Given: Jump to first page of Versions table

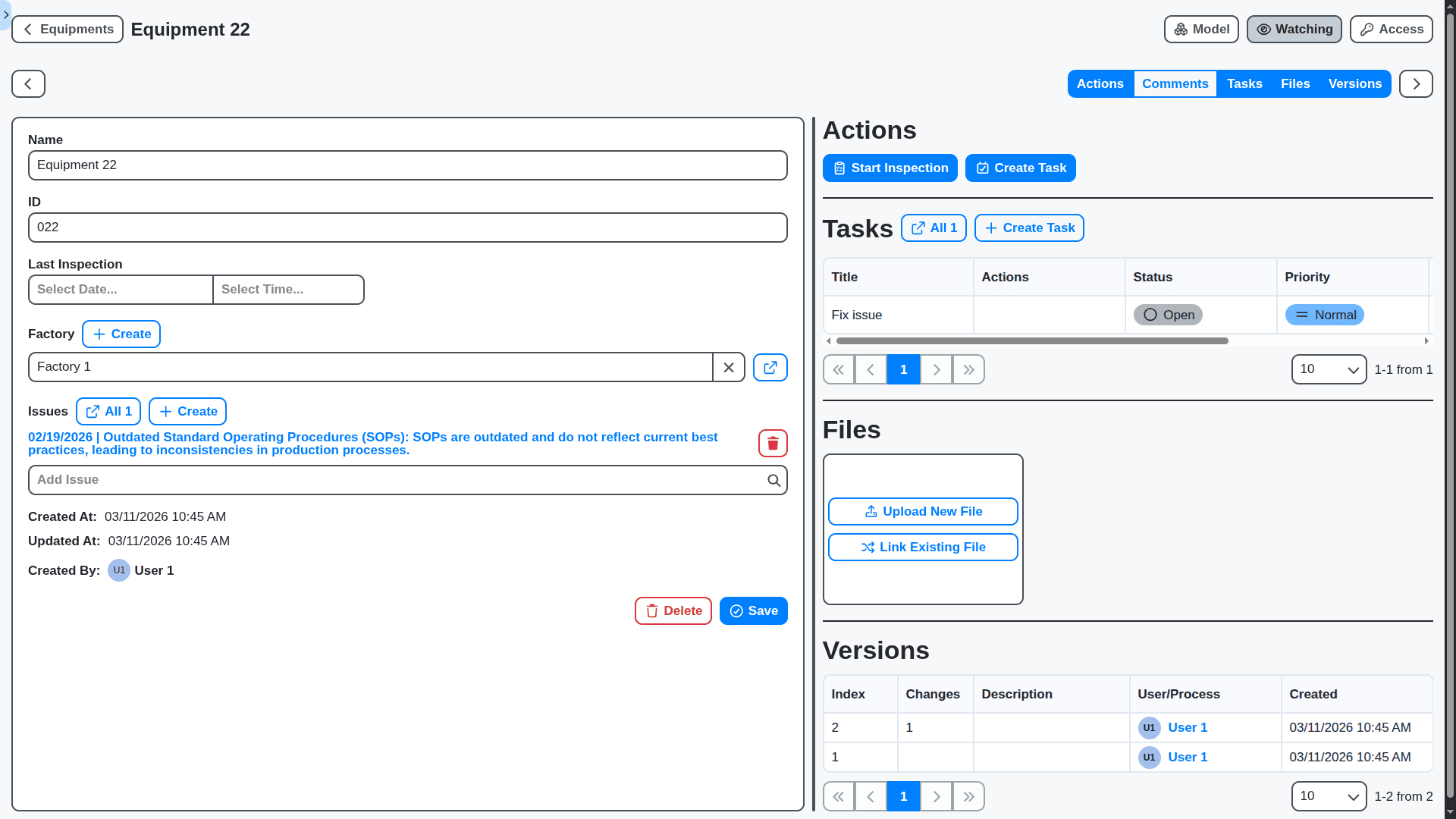Looking at the screenshot, I should pyautogui.click(x=839, y=797).
